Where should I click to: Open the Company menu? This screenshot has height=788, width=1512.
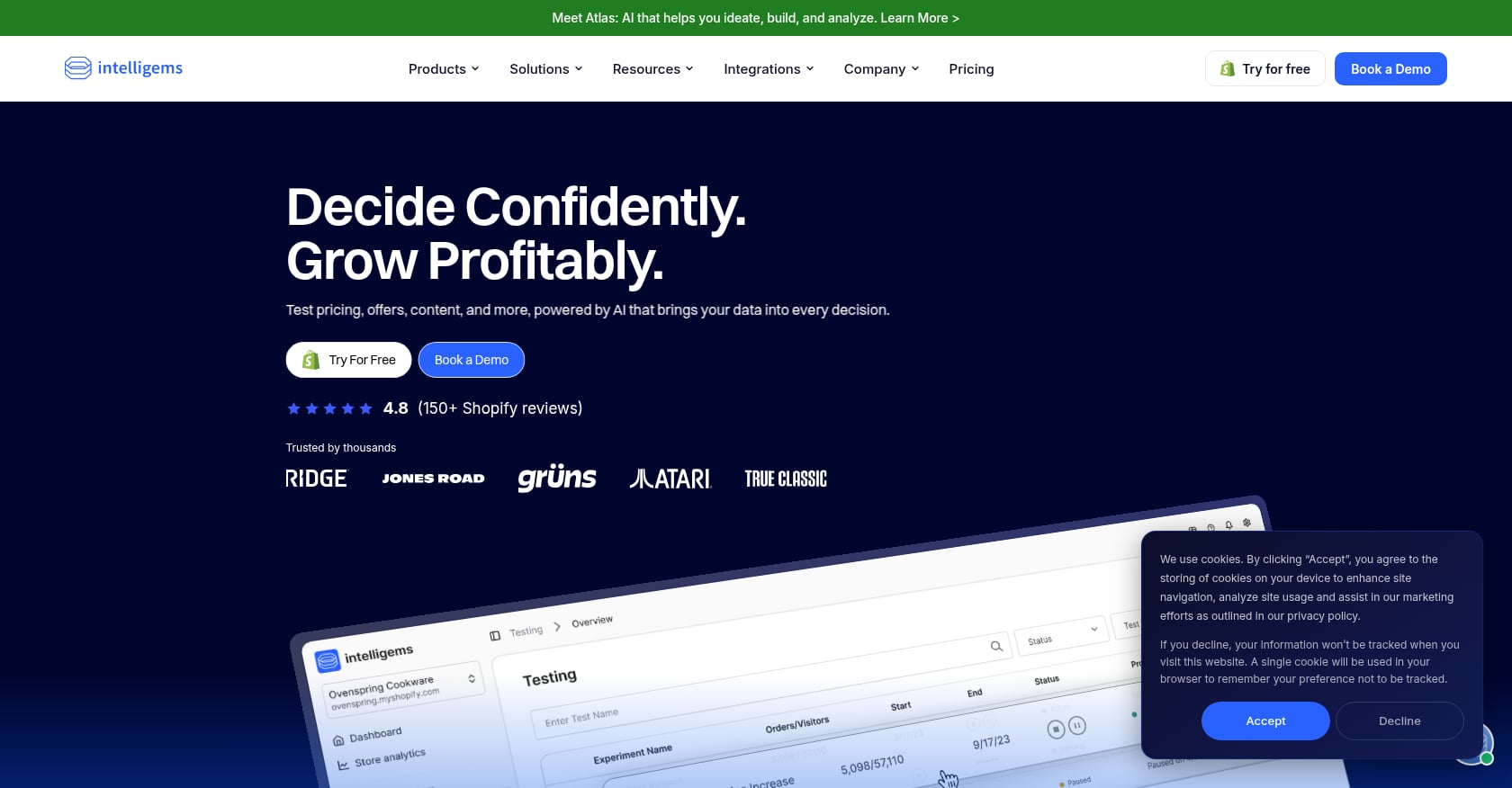tap(882, 69)
